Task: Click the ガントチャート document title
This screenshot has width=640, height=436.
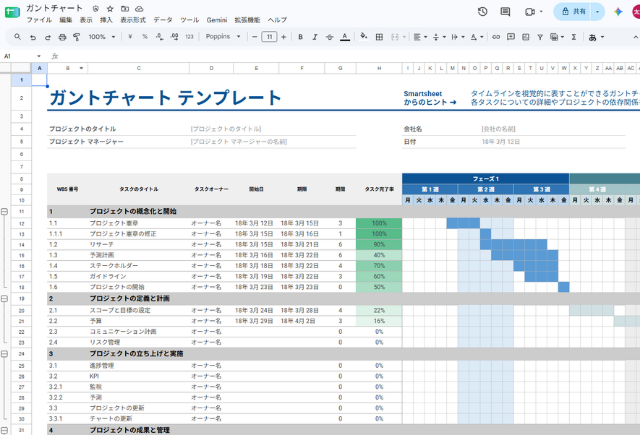Action: pos(54,8)
